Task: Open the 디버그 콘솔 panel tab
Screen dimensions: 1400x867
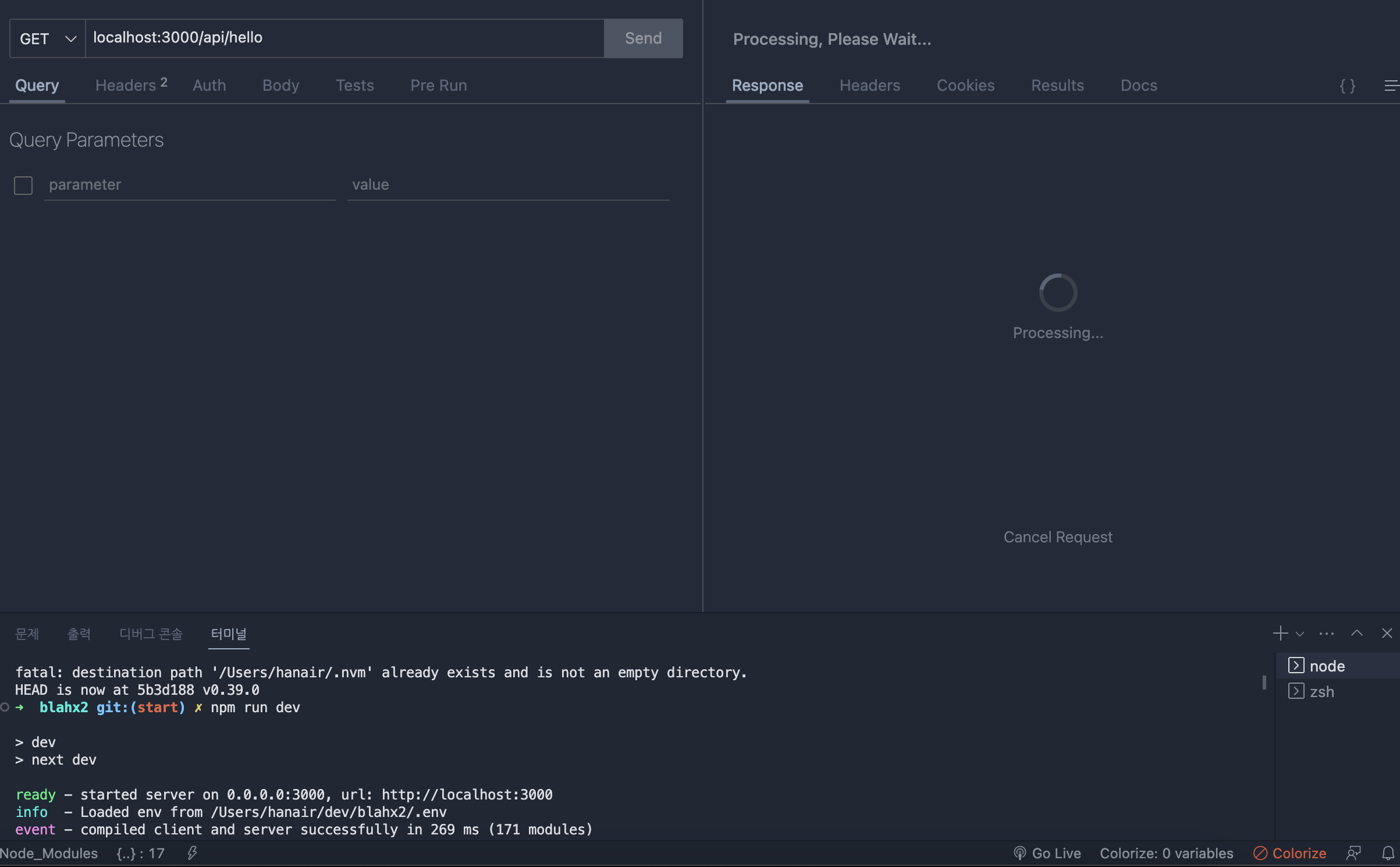Action: click(x=151, y=634)
